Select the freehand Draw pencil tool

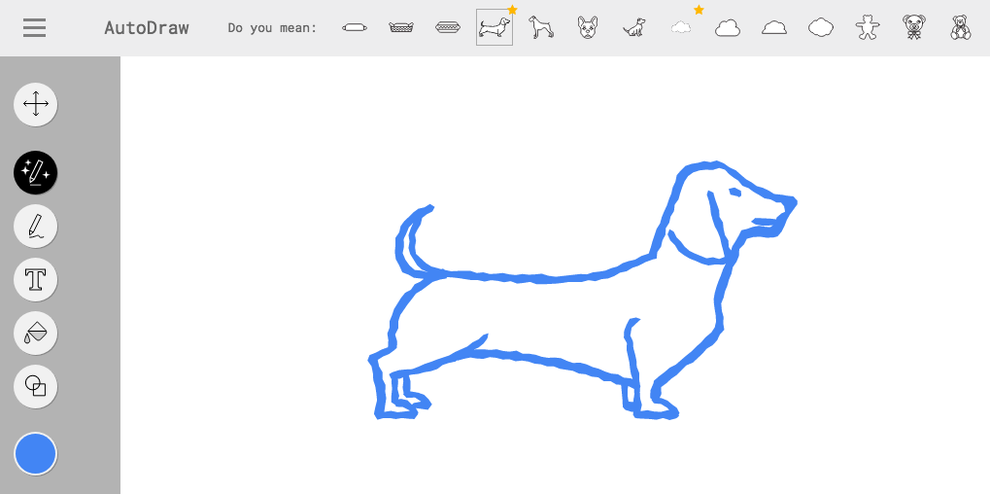(36, 226)
